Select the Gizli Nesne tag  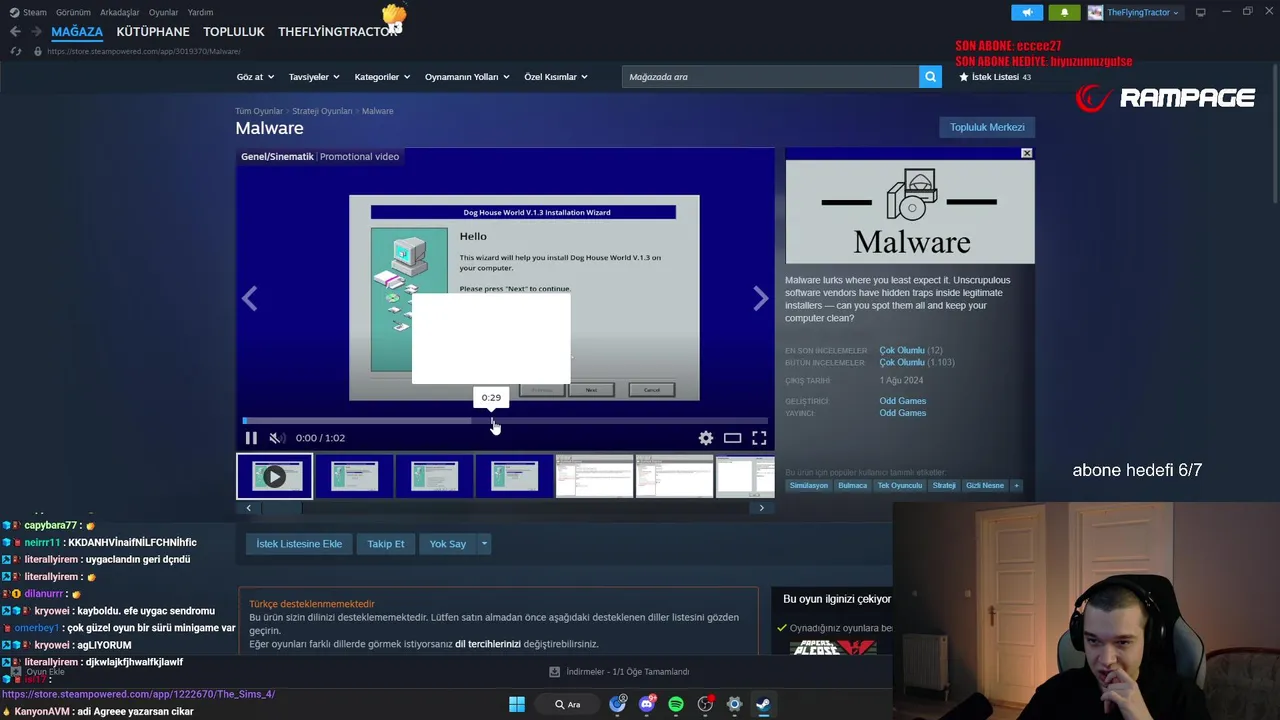pos(985,485)
